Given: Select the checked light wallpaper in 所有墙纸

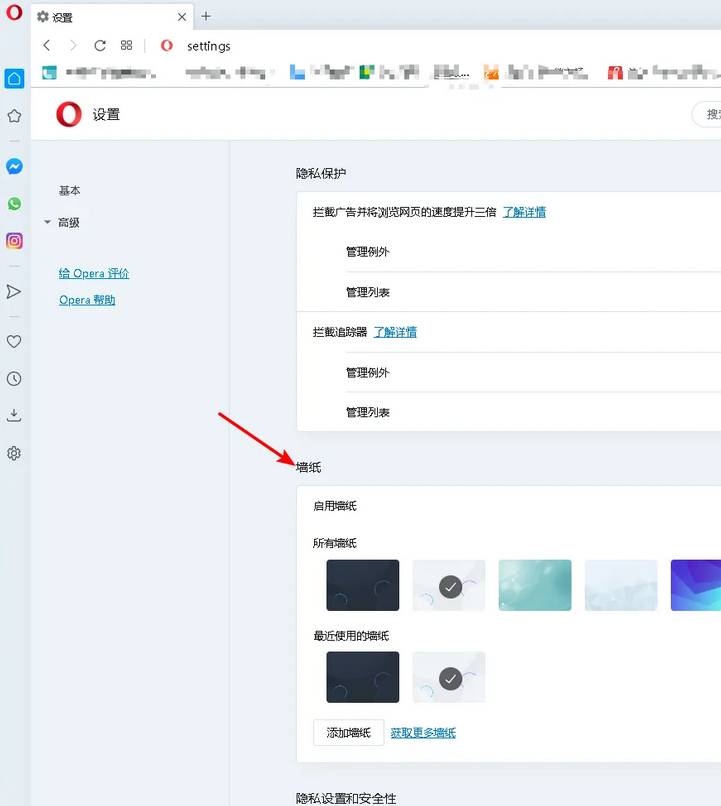Looking at the screenshot, I should (x=449, y=585).
